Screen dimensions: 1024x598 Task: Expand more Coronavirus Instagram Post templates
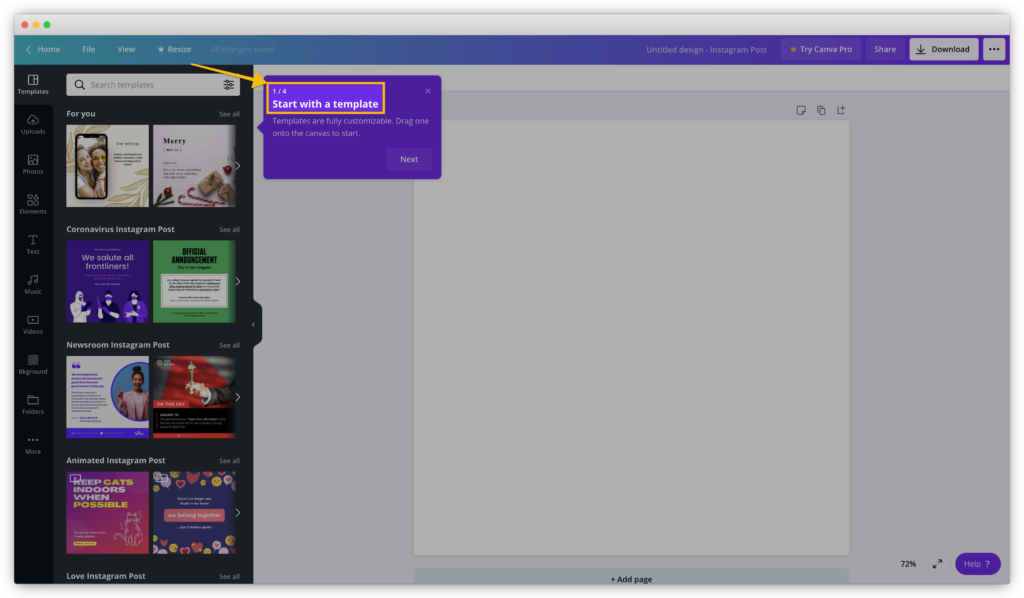click(x=238, y=282)
